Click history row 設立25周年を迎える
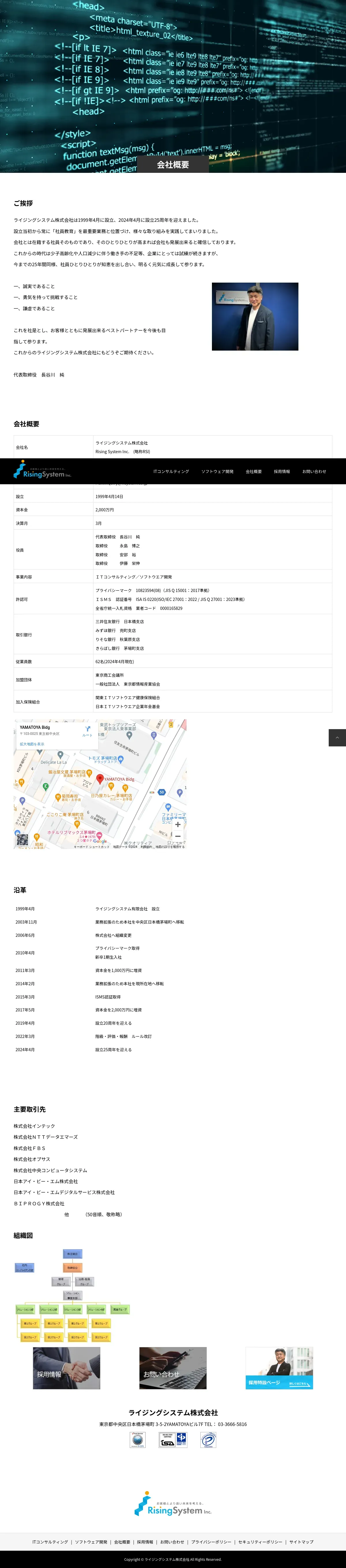Screen dimensions: 346x1568 point(113,1049)
